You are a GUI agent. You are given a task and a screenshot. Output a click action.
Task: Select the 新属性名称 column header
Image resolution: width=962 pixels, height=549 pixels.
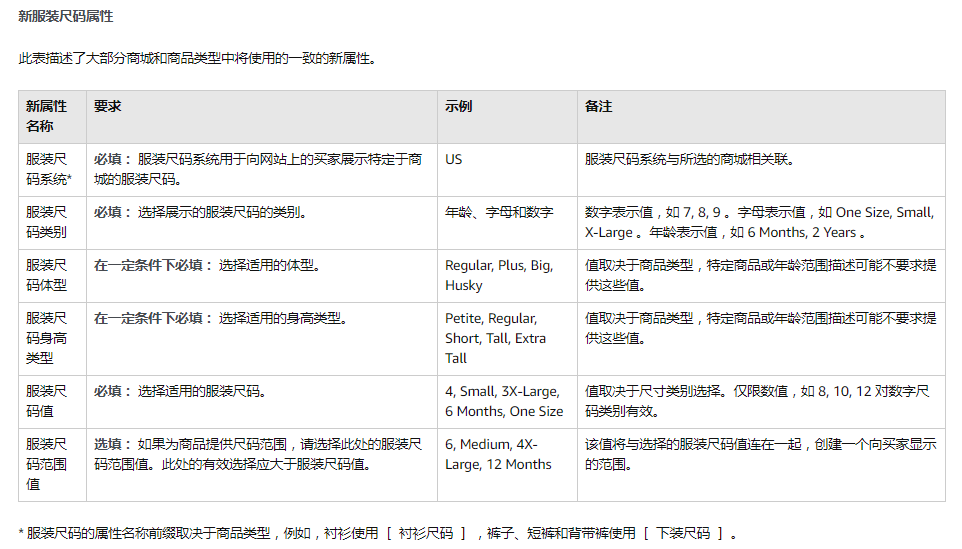[53, 117]
